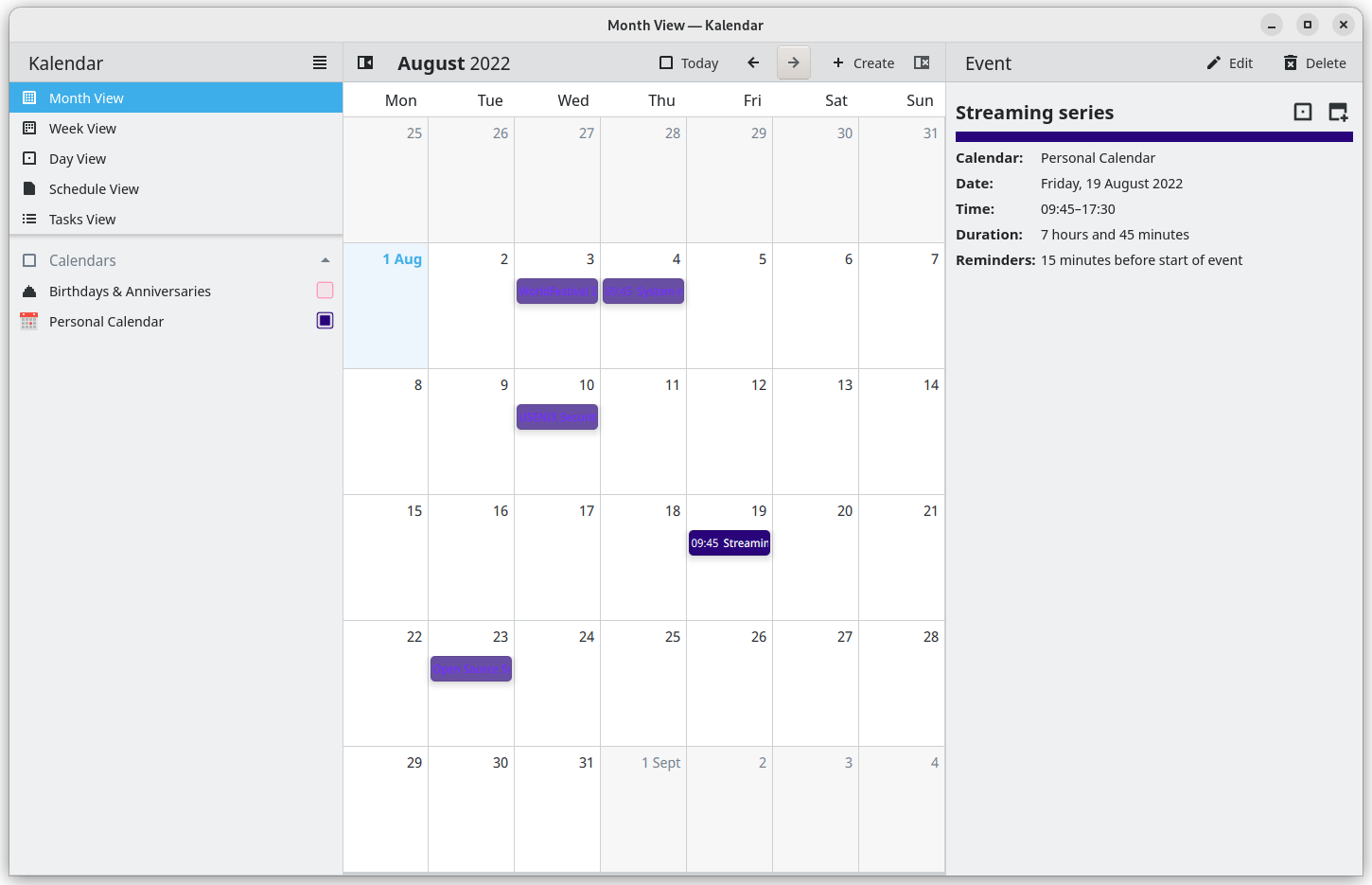
Task: Click the Calendars section header
Action: click(176, 260)
